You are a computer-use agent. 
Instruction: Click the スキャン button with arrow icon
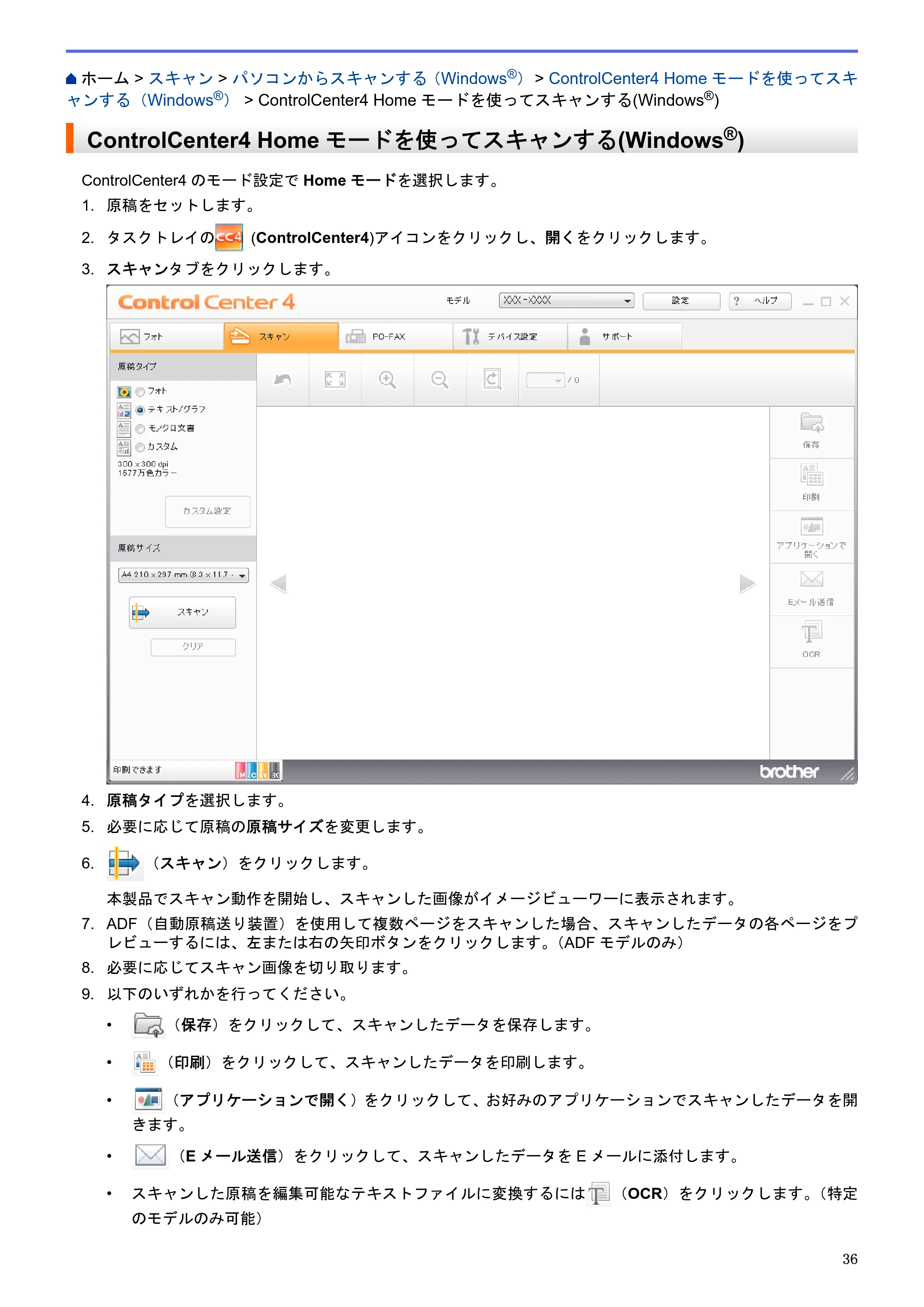pos(182,613)
